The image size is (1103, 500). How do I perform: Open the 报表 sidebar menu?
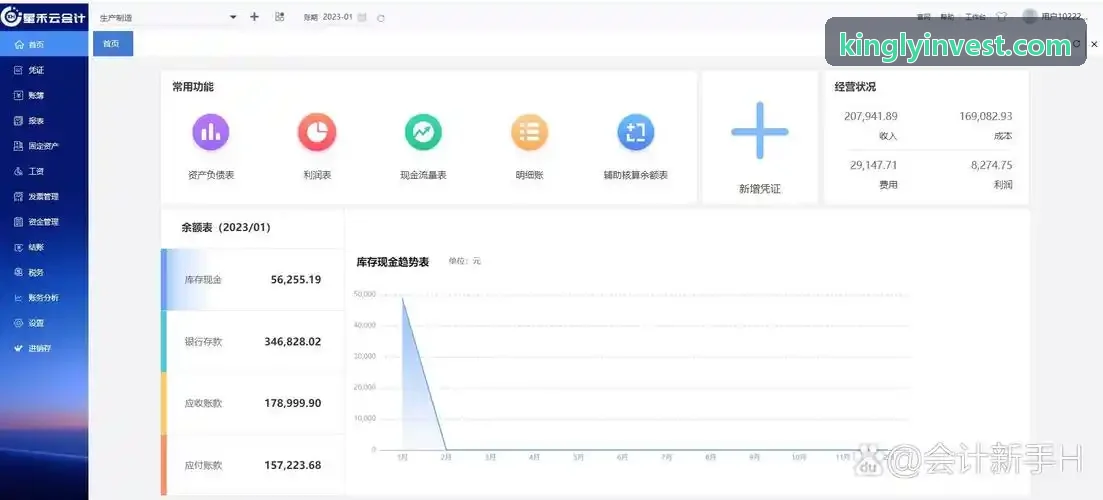coord(44,121)
